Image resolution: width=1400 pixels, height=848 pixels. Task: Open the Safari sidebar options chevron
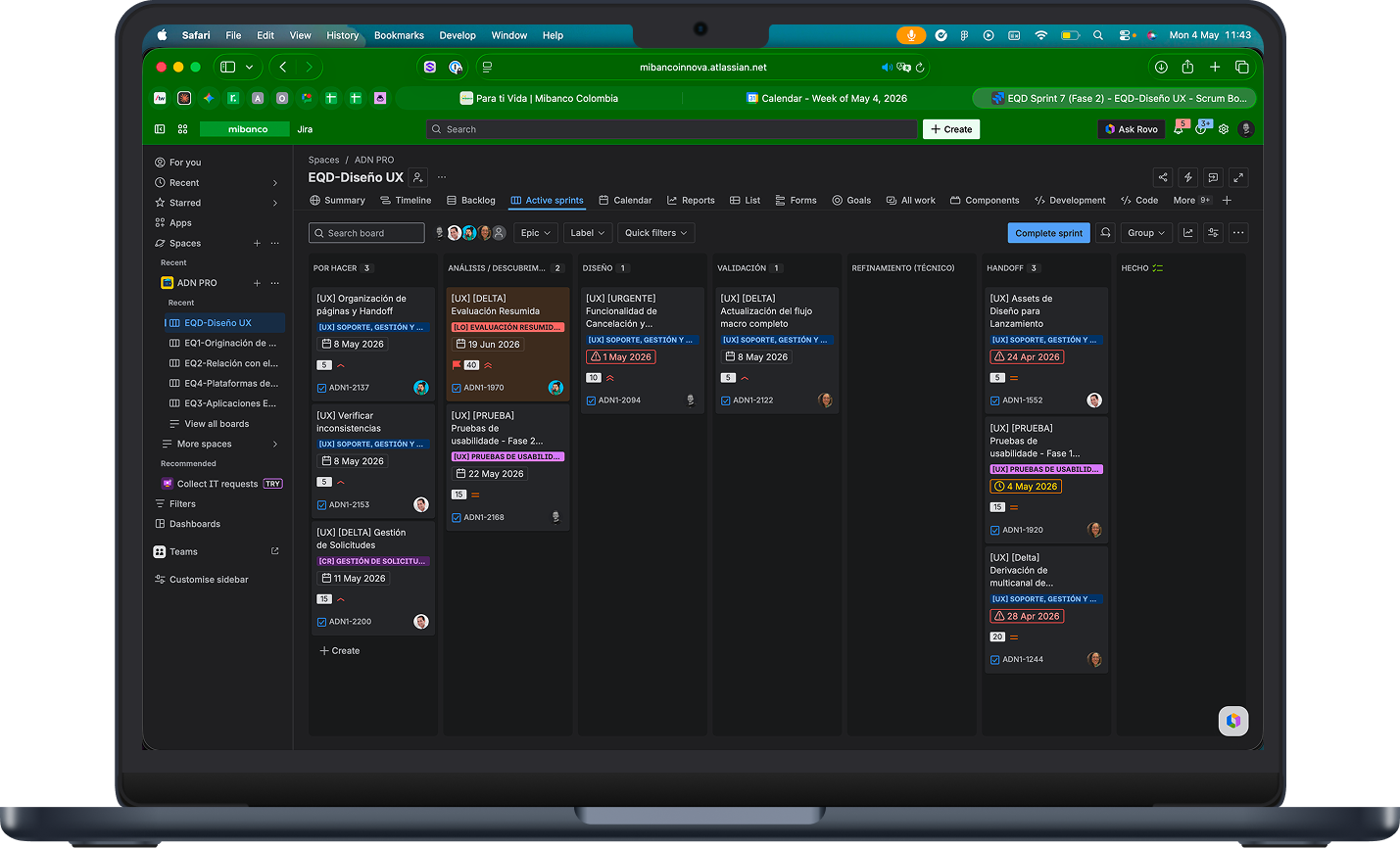(250, 67)
